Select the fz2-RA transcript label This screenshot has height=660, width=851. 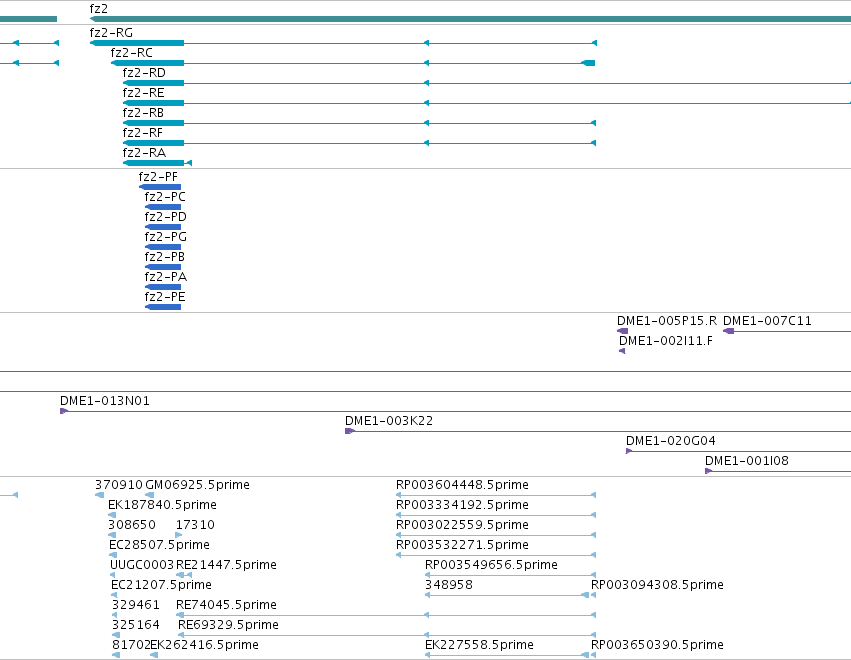144,153
